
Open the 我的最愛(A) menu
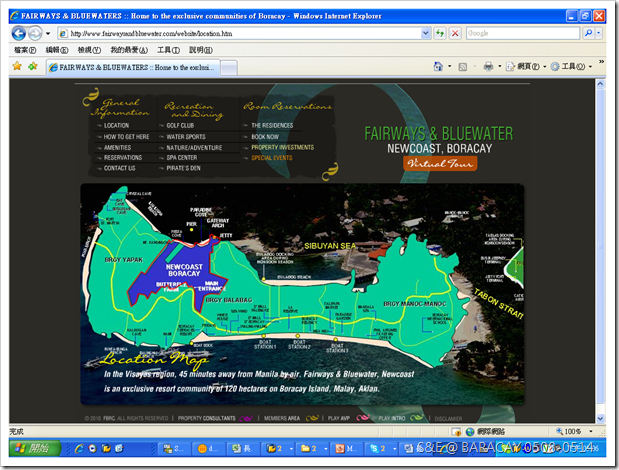pyautogui.click(x=129, y=50)
